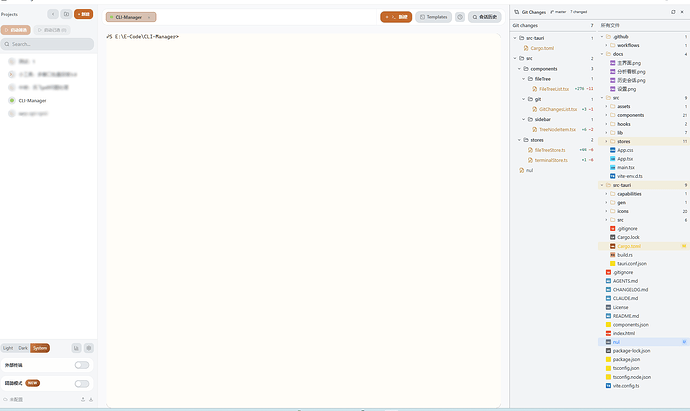The width and height of the screenshot is (690, 411).
Task: Collapse the docs folder in all files
Action: click(602, 54)
